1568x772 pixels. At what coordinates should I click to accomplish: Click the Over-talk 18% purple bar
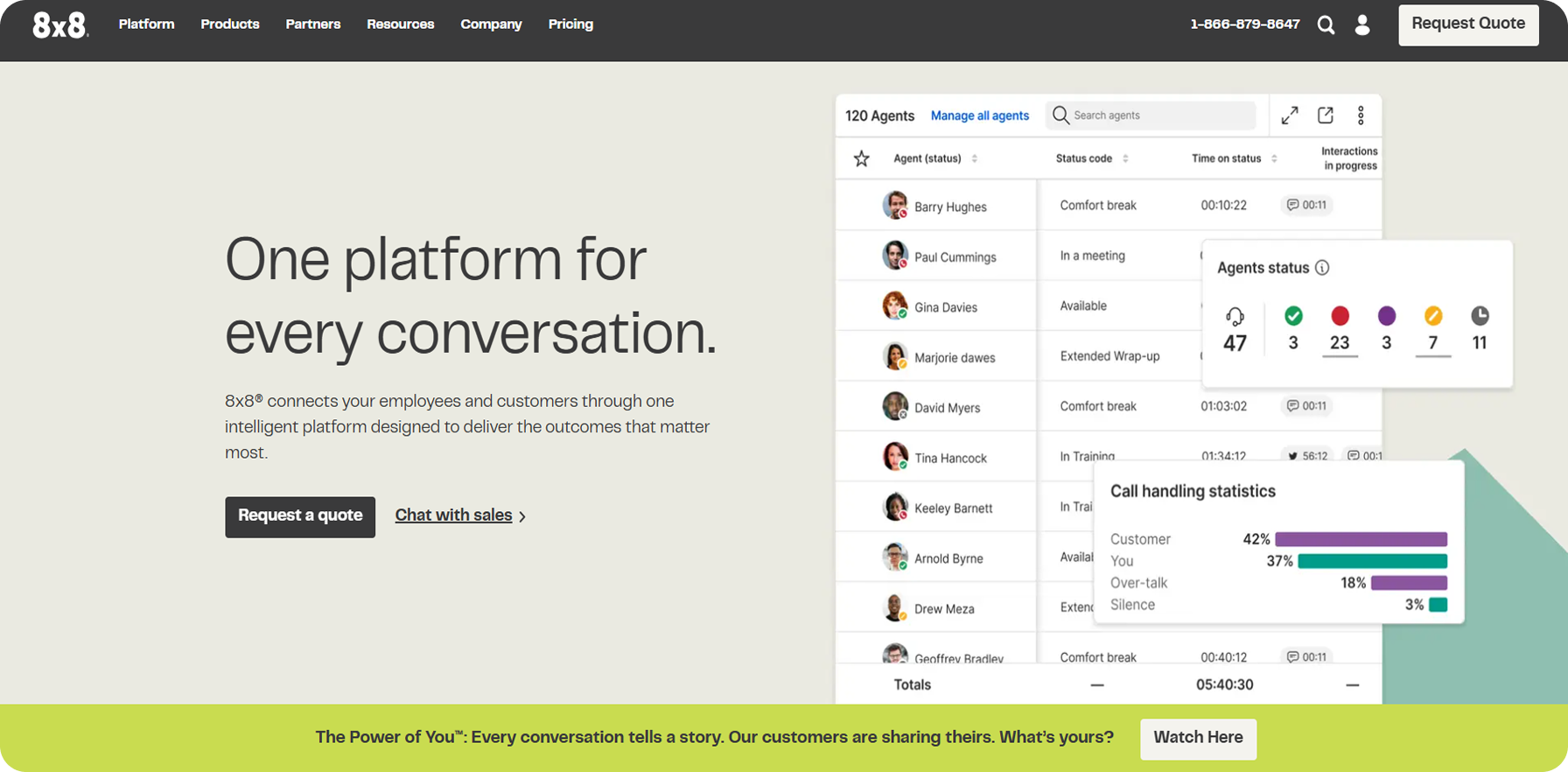(x=1409, y=583)
